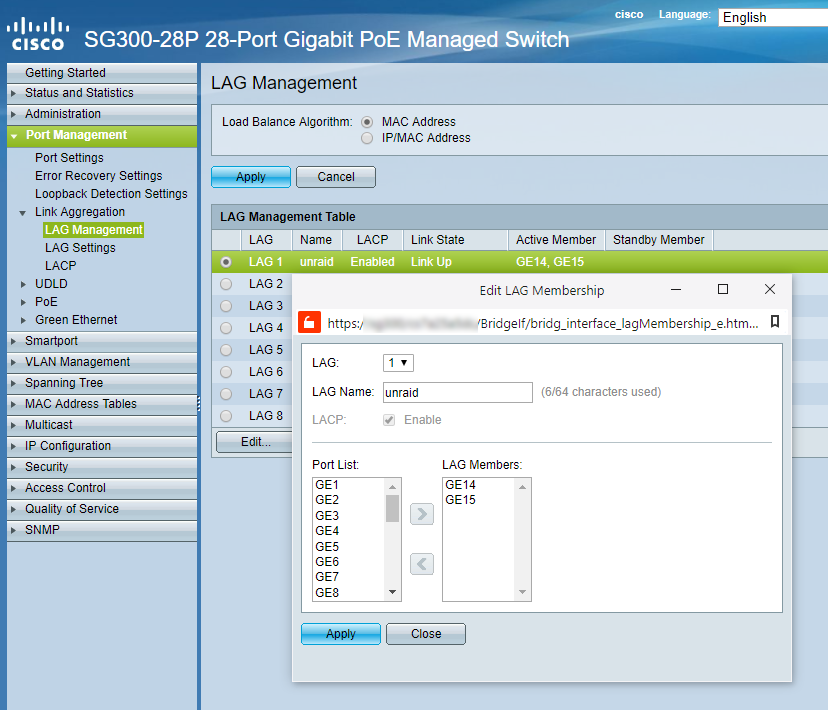Expand the Green Ethernet submenu

click(23, 320)
